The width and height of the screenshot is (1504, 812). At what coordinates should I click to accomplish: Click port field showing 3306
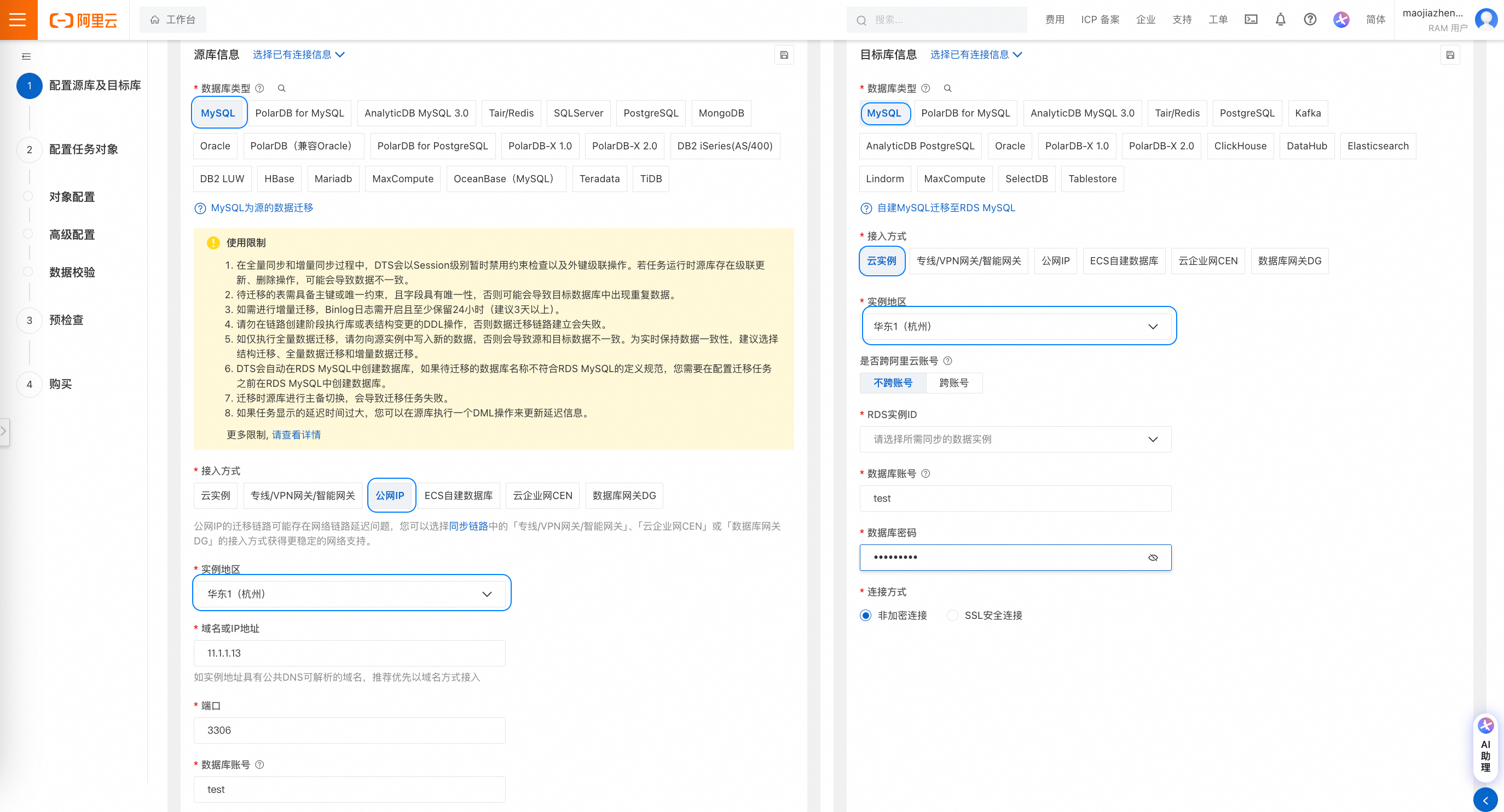click(350, 730)
